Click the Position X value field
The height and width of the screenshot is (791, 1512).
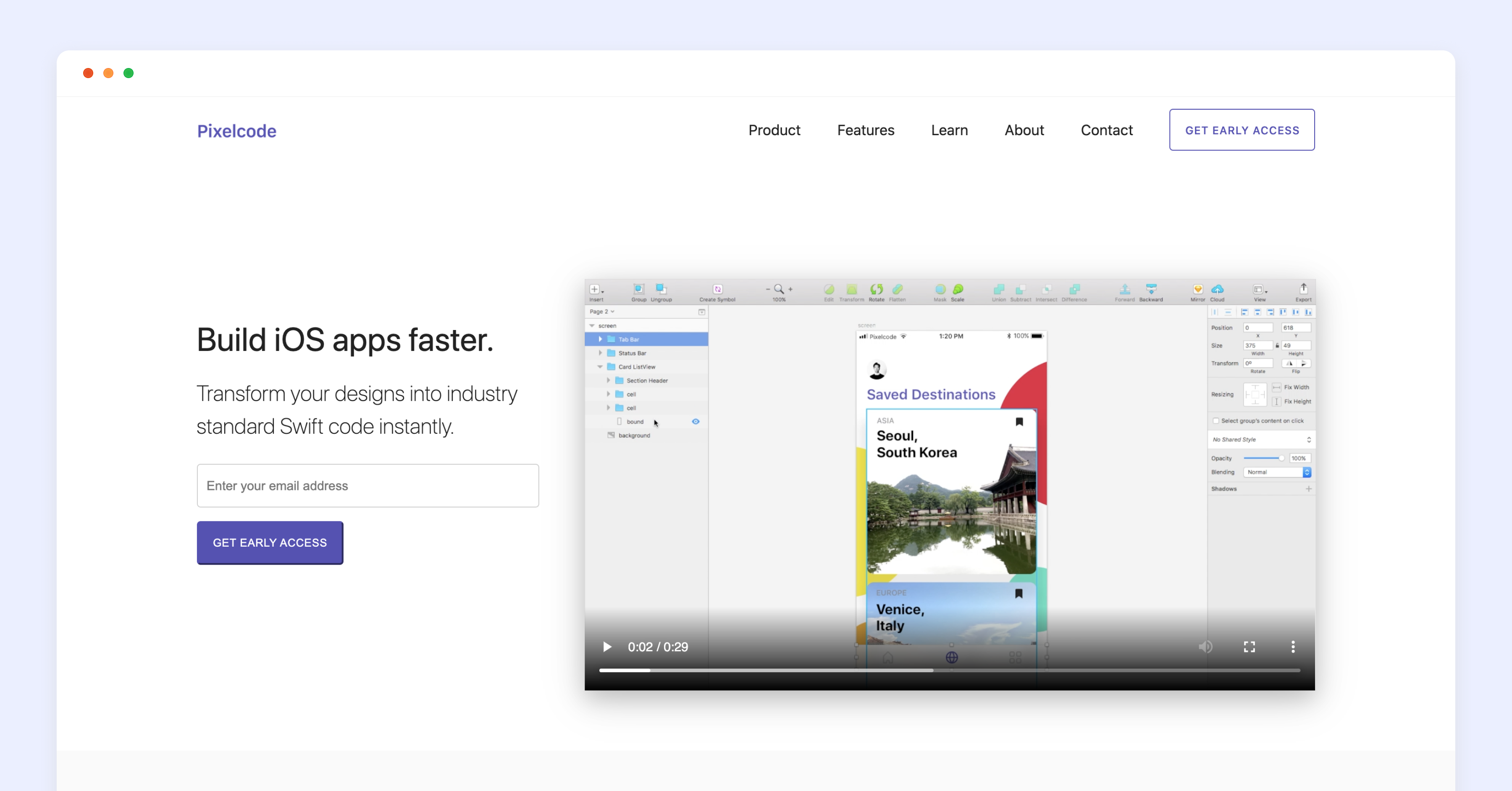coord(1258,328)
